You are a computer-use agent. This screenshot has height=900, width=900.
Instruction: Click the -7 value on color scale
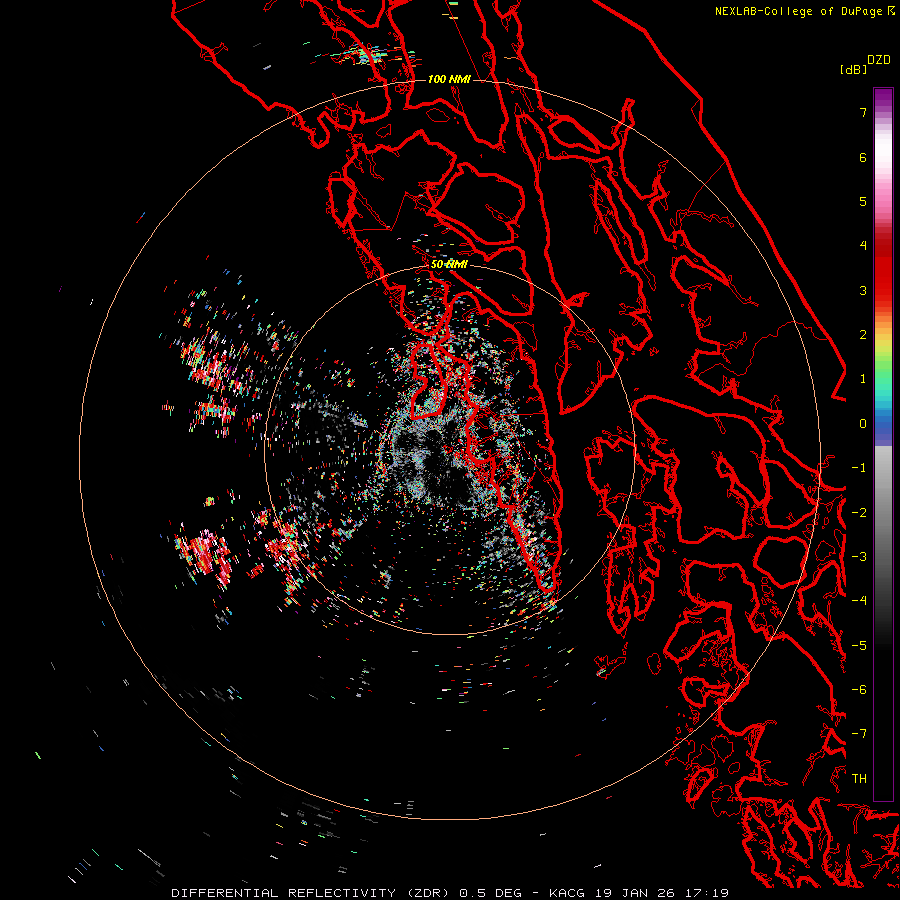point(859,734)
